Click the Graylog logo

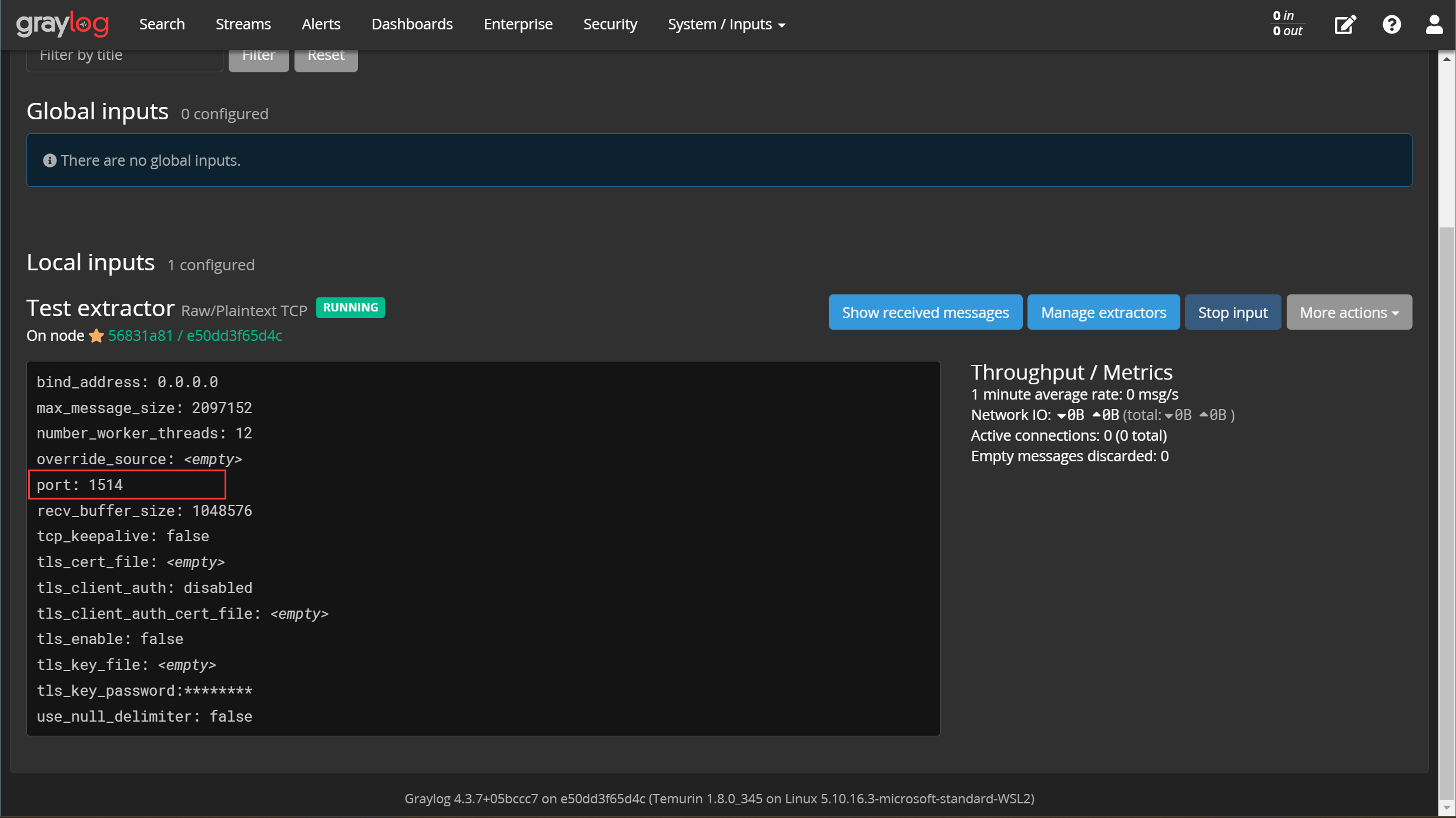coord(62,24)
